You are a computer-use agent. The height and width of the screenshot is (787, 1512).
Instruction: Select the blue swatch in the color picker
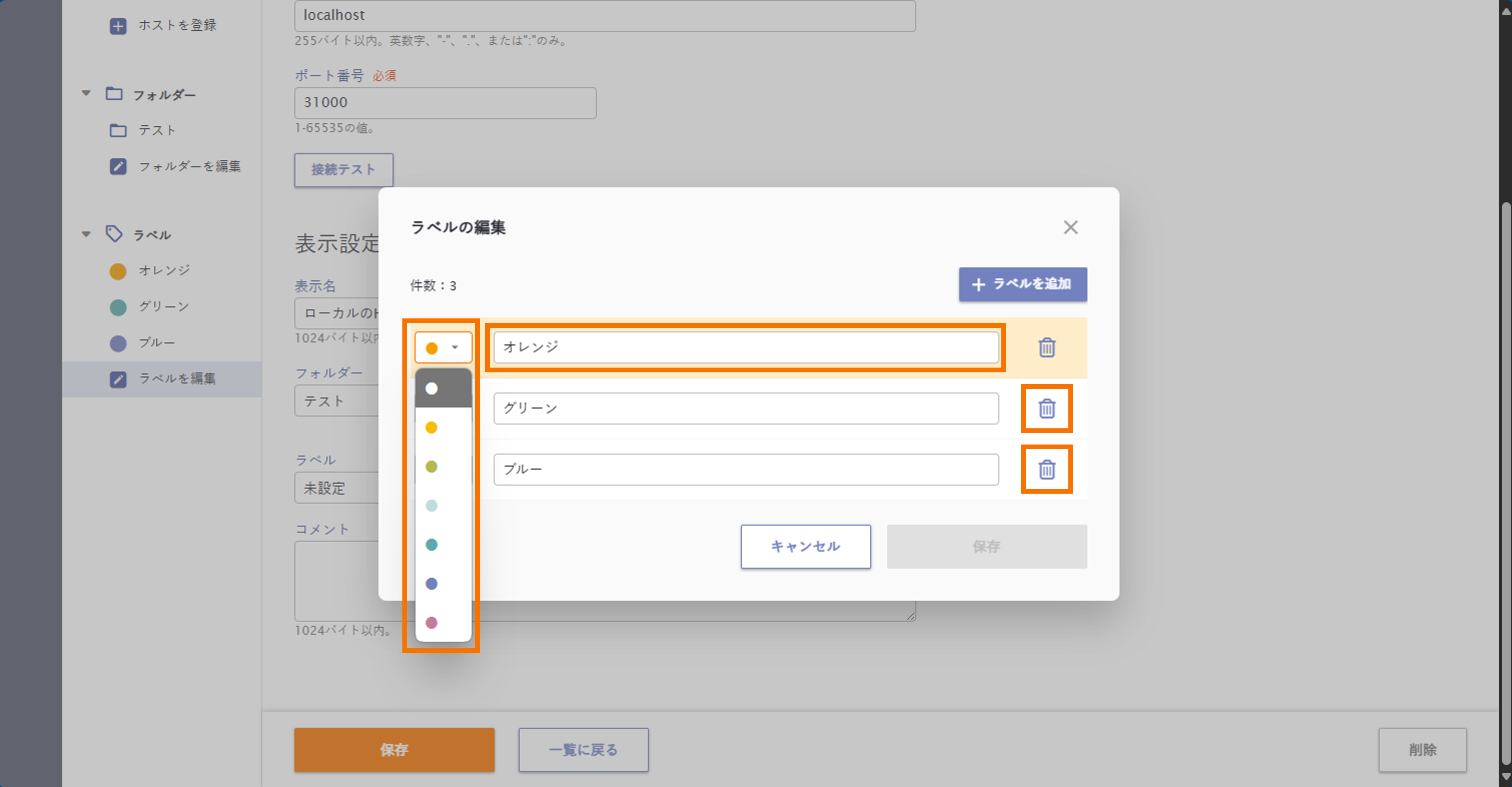click(432, 583)
